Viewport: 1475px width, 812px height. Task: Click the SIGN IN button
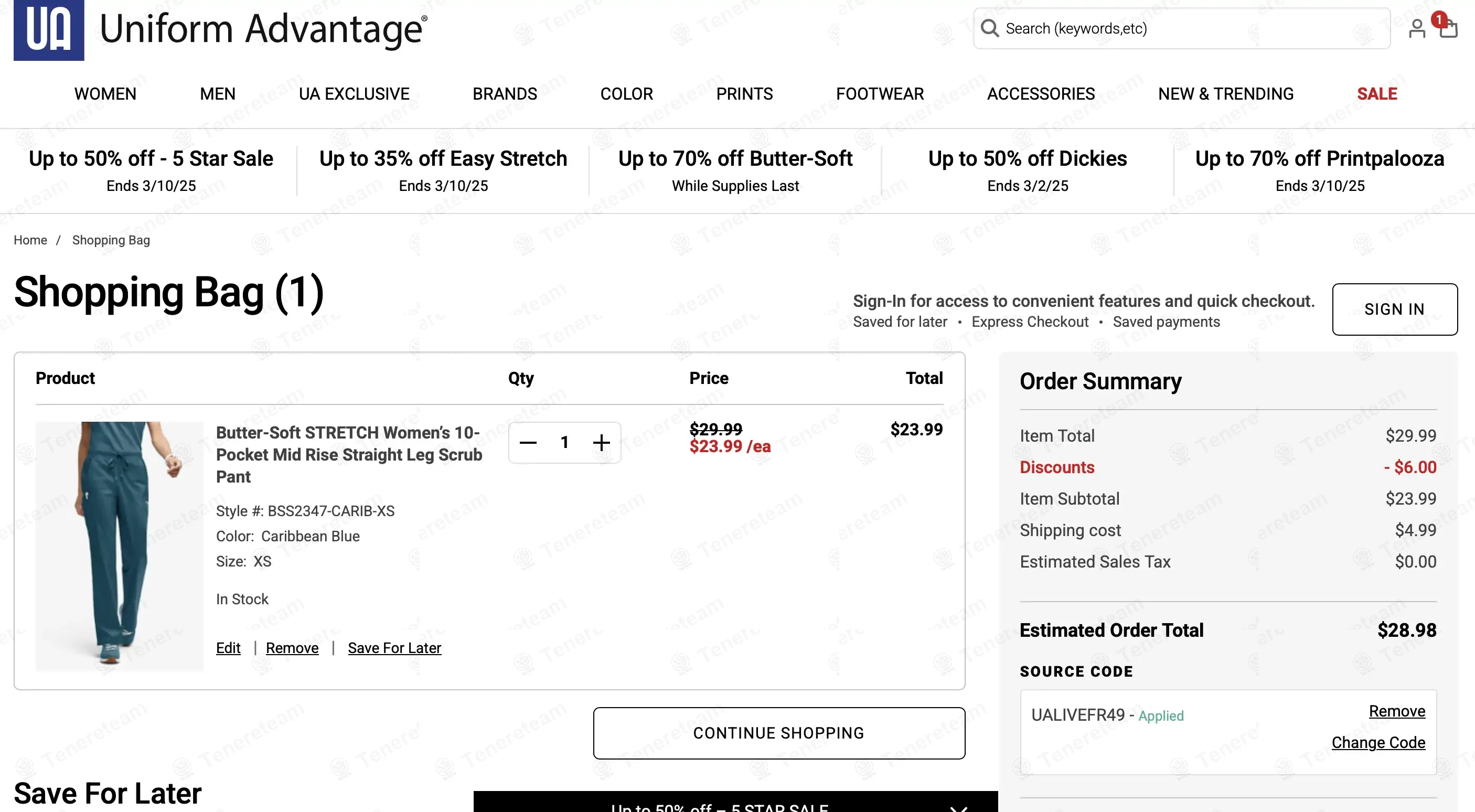1394,309
